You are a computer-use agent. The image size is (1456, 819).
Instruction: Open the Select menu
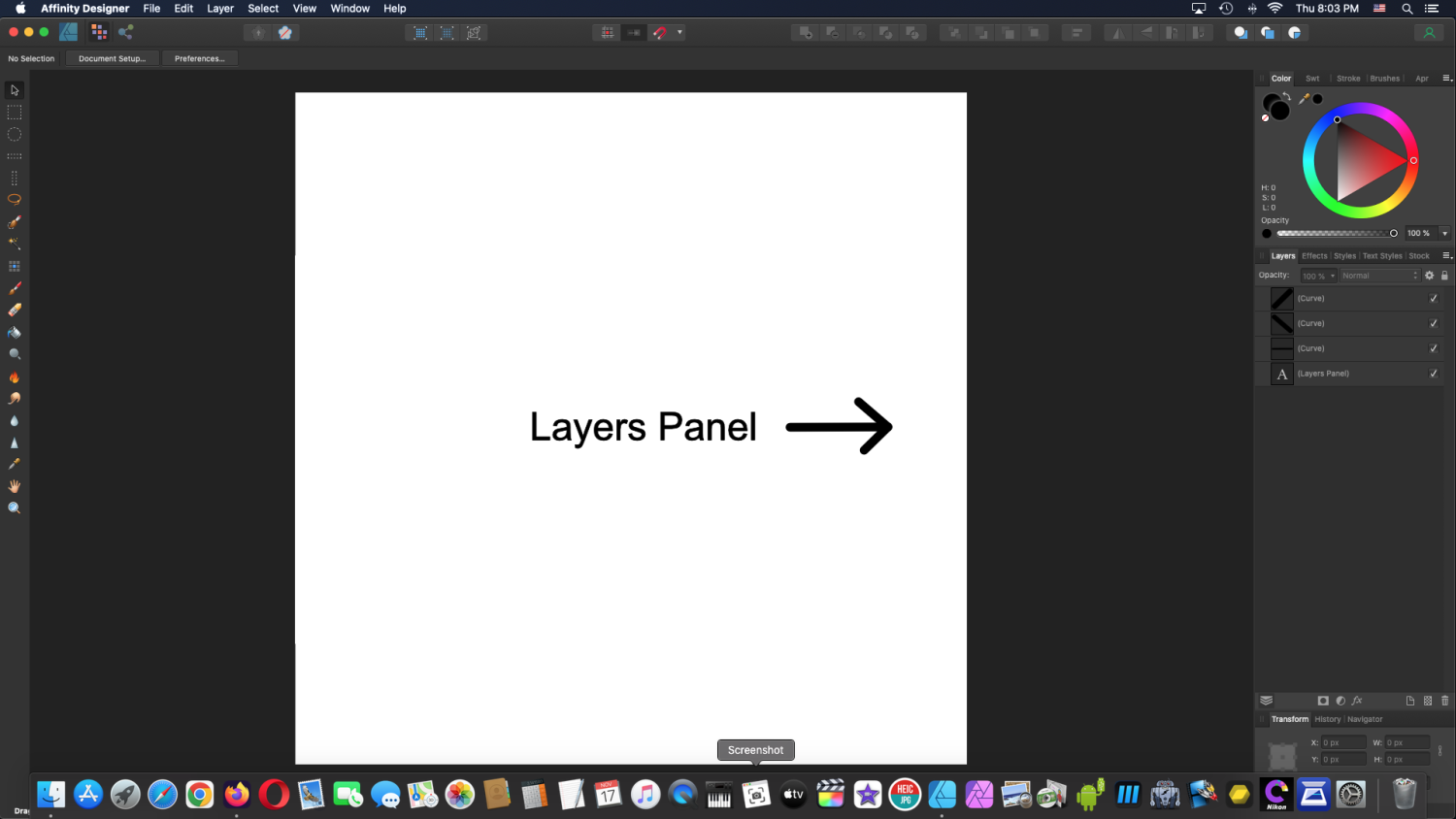[x=263, y=9]
